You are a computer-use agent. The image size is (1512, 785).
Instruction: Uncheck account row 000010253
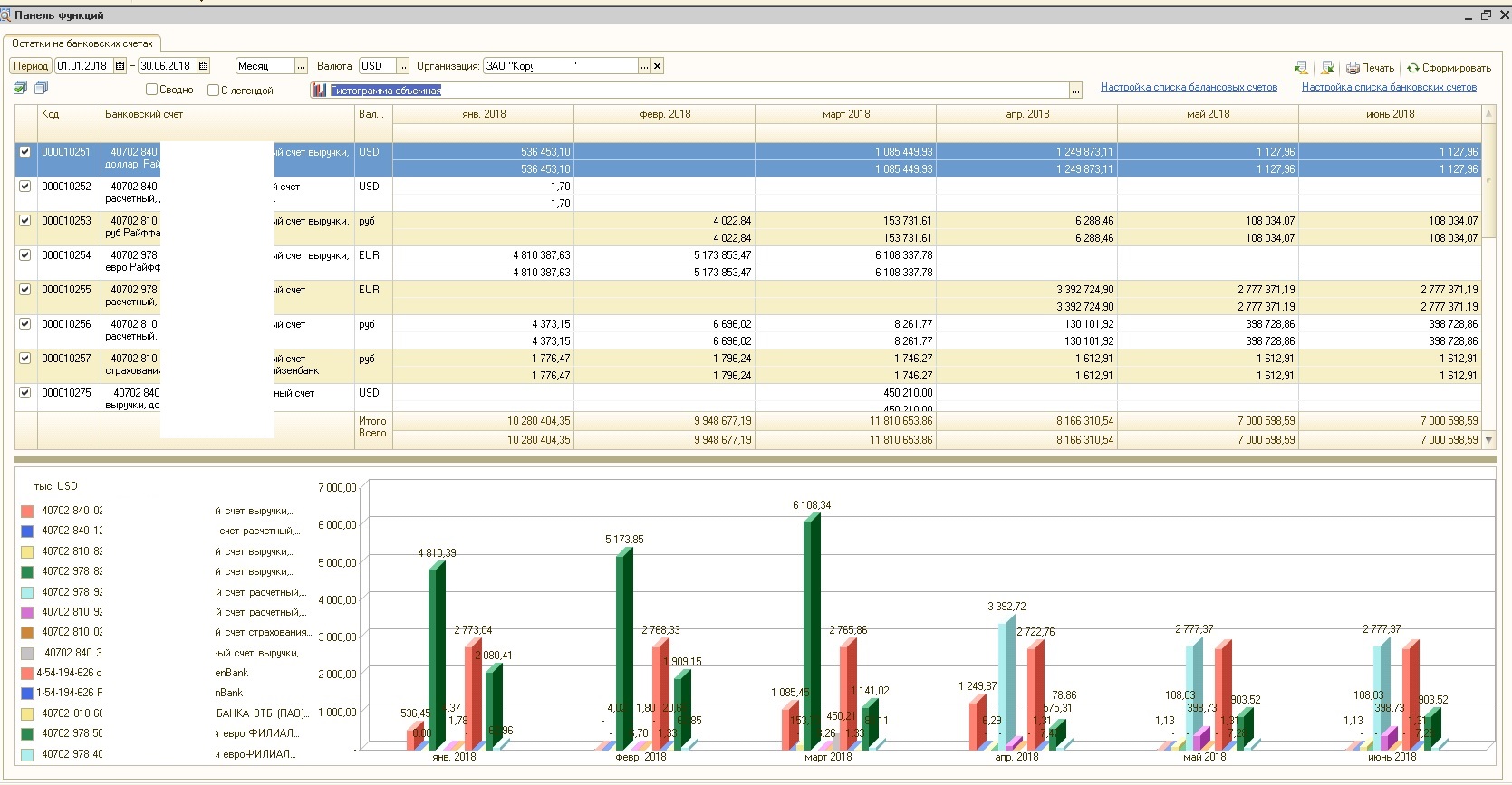coord(25,221)
